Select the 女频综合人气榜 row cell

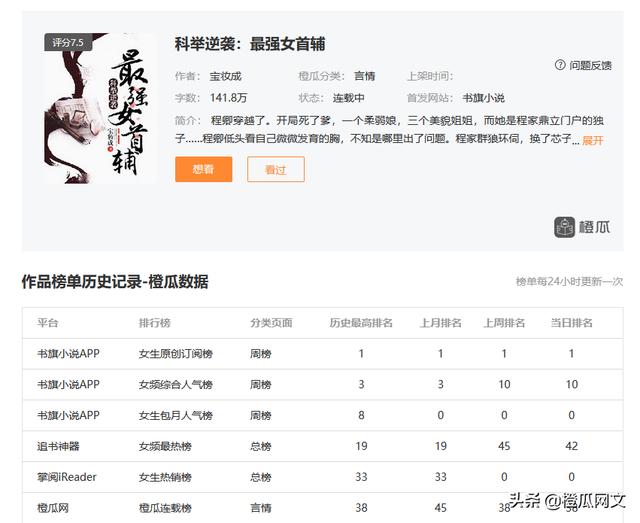pyautogui.click(x=176, y=385)
